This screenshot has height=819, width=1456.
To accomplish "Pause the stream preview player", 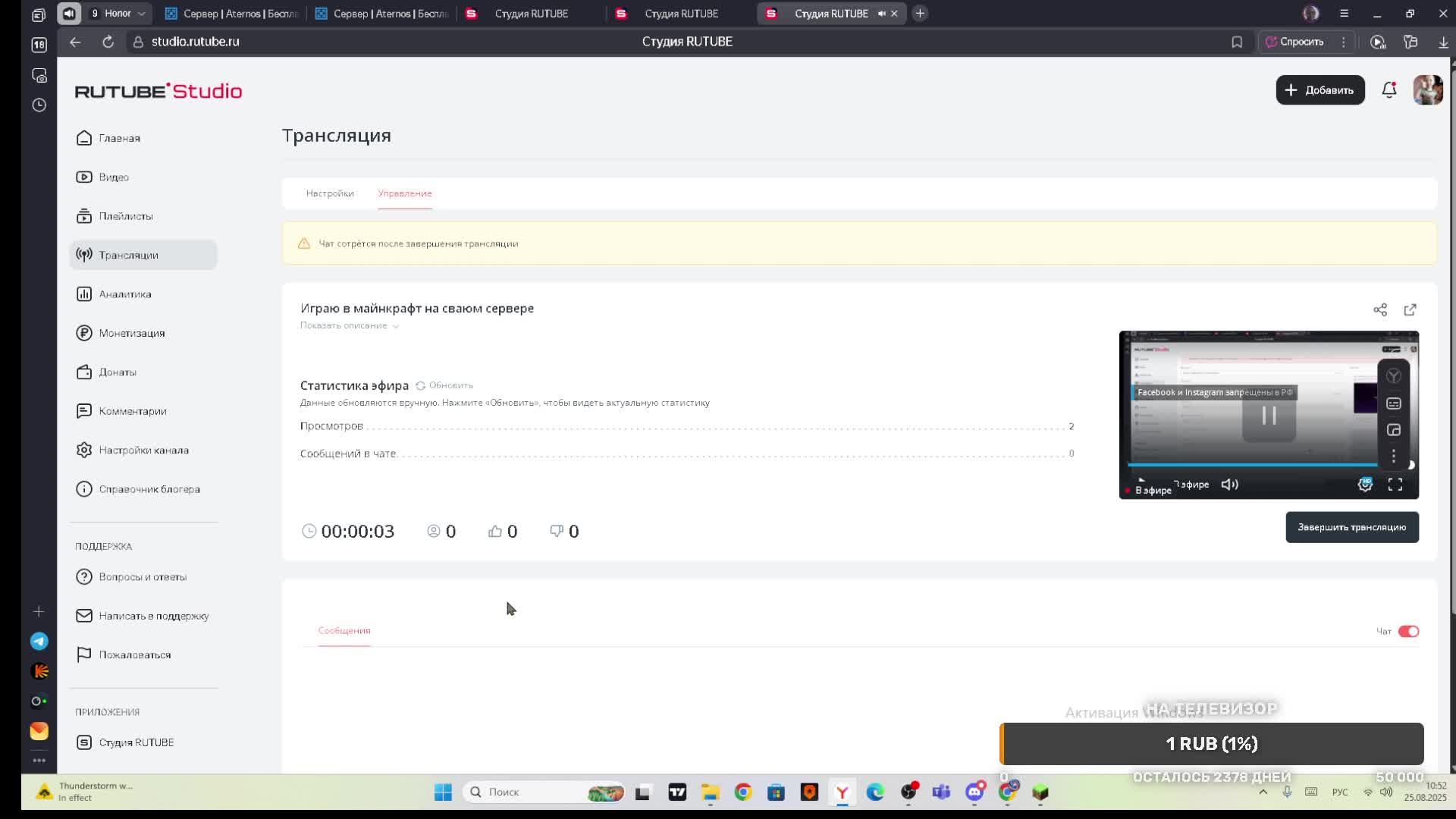I will coord(1269,416).
